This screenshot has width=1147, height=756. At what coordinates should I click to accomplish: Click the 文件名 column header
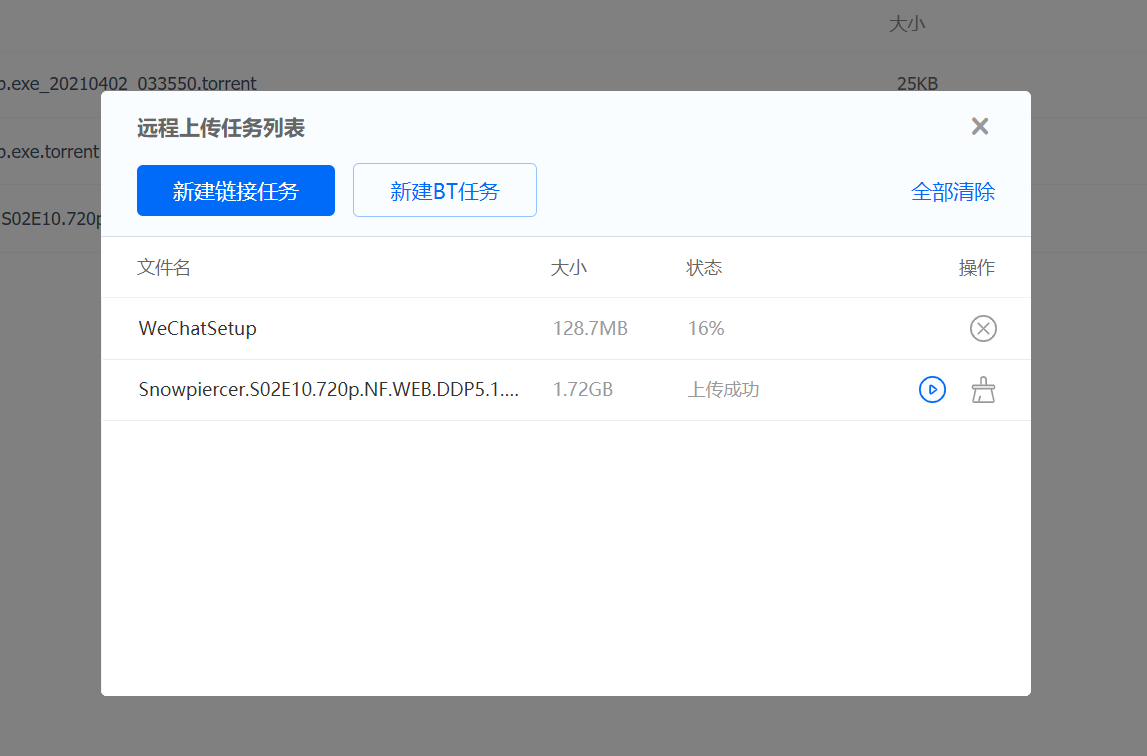tap(164, 268)
